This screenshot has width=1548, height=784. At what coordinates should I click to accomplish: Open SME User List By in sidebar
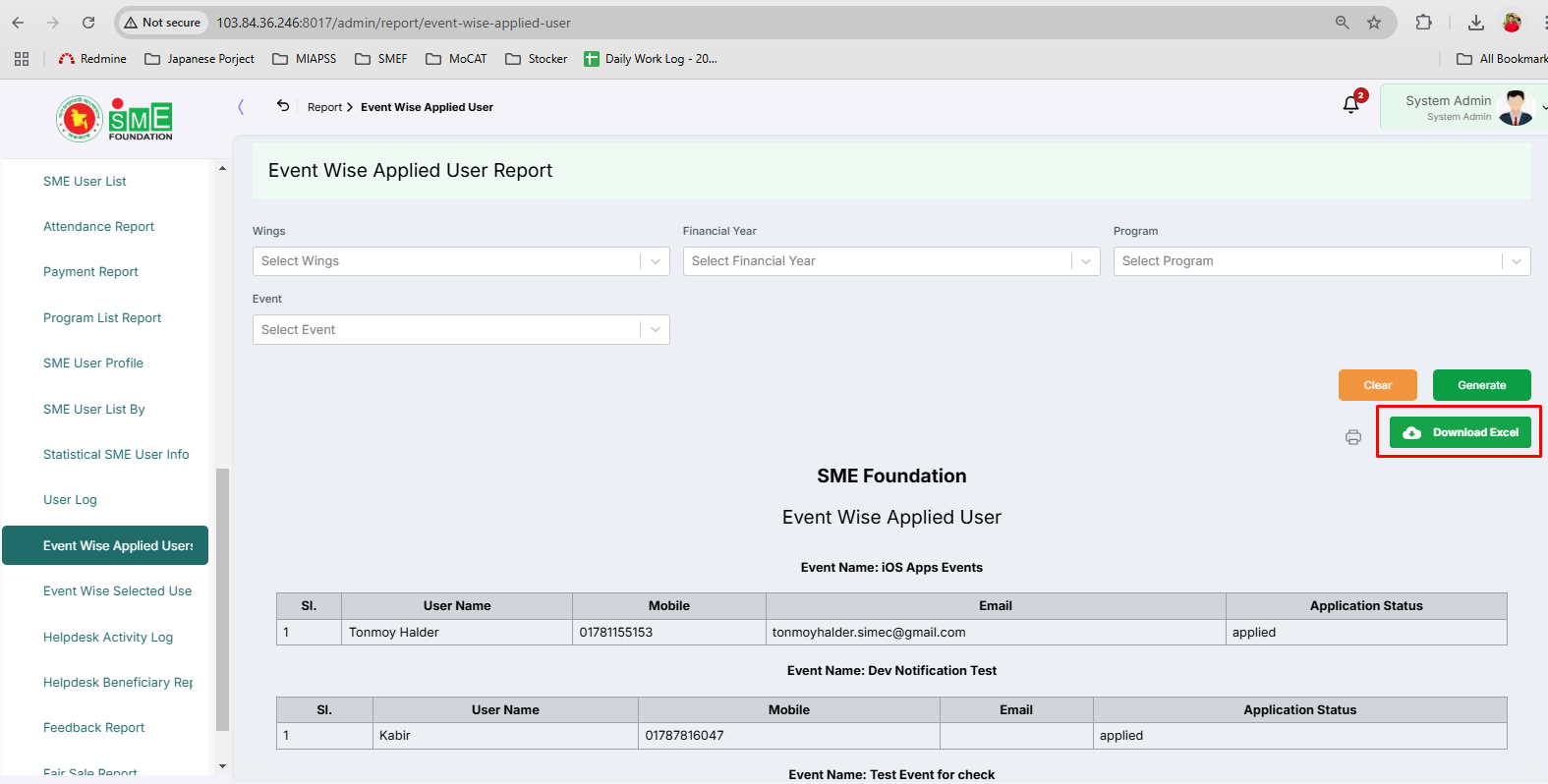click(94, 410)
